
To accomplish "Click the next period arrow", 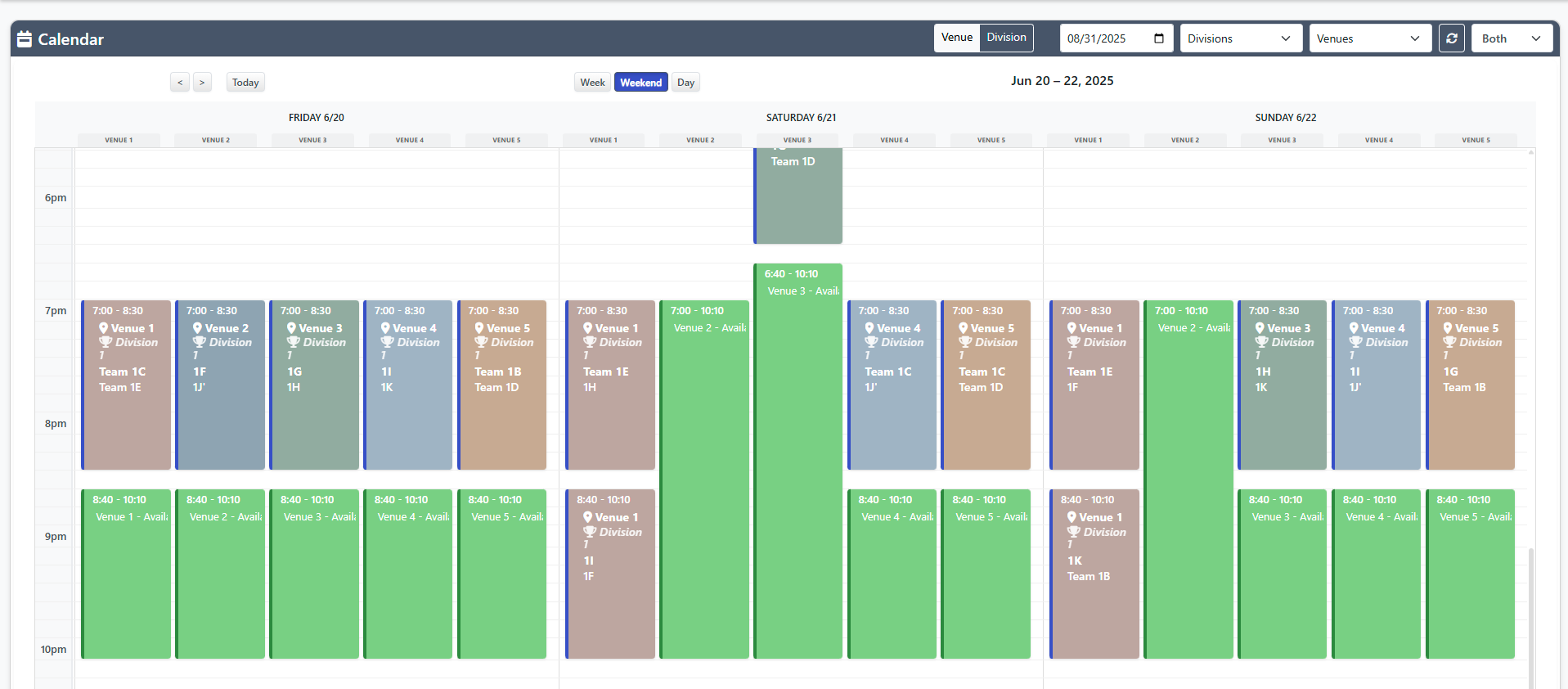I will pyautogui.click(x=202, y=82).
